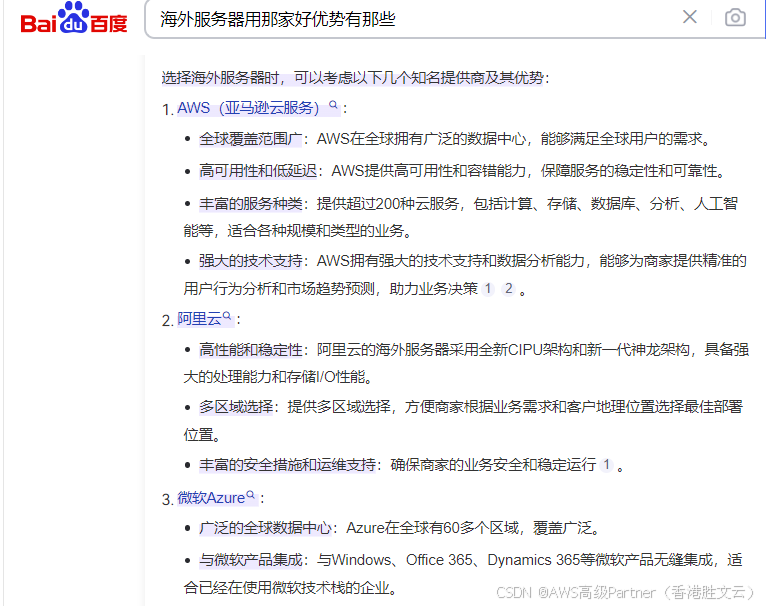Viewport: 766px width, 606px height.
Task: Select text 丰富的安全措施和运维支持
Action: (287, 465)
